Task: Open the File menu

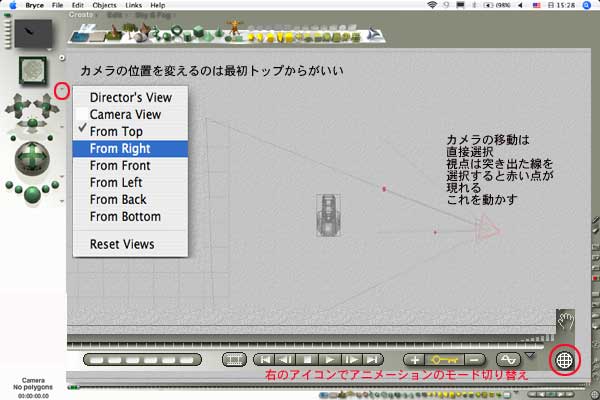Action: pyautogui.click(x=57, y=5)
